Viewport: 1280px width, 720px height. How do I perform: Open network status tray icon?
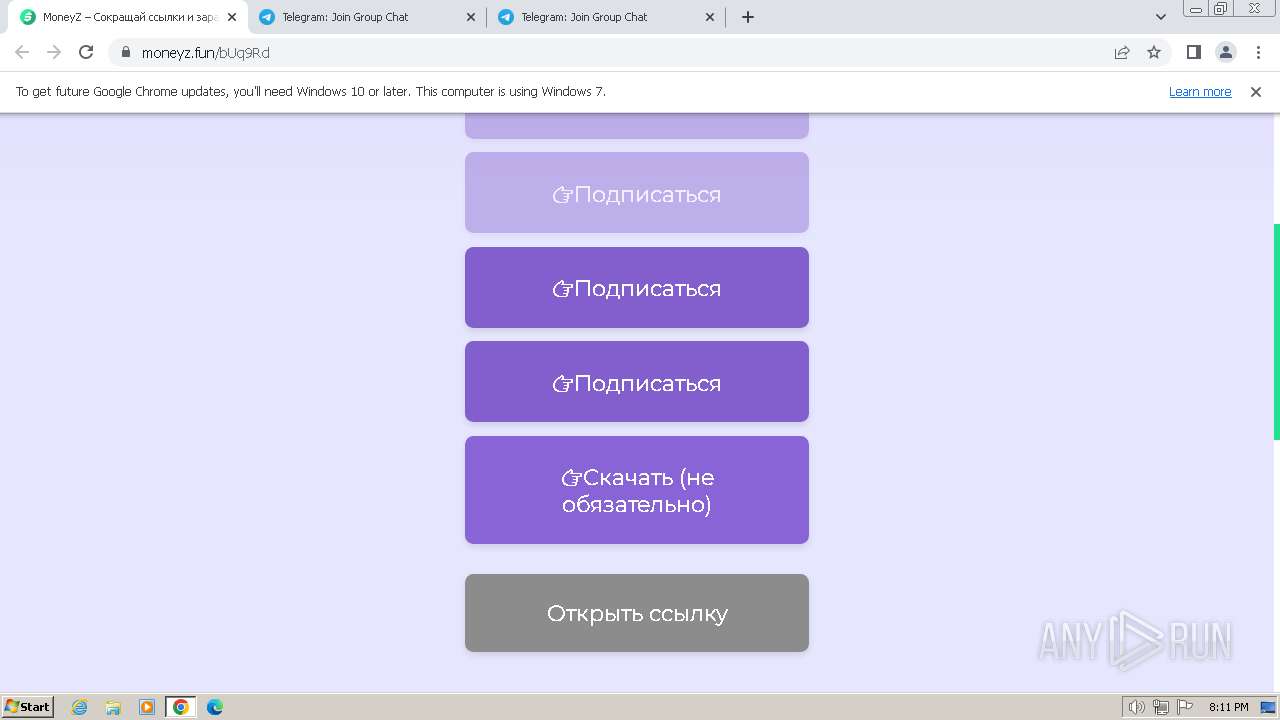pos(1161,707)
